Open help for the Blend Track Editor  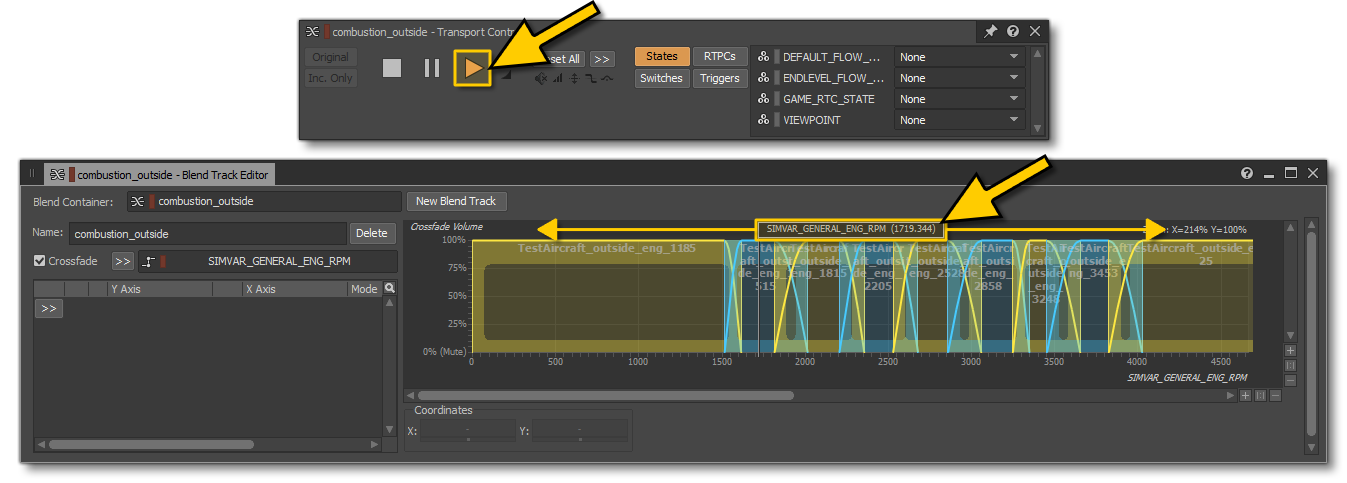(1247, 173)
